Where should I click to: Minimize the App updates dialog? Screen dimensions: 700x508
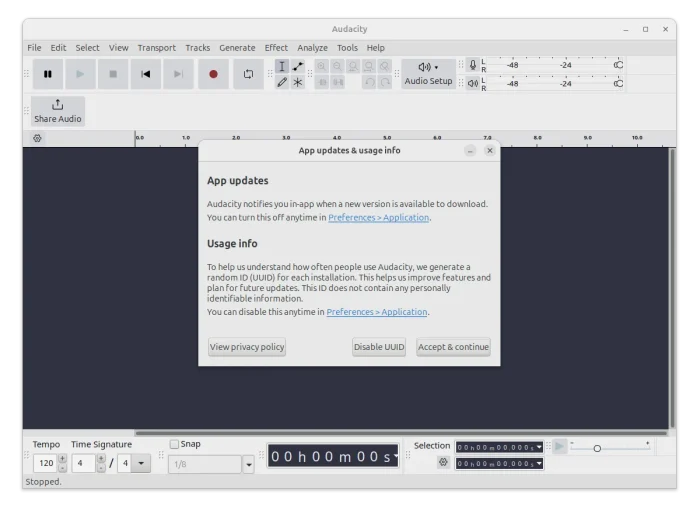(470, 151)
